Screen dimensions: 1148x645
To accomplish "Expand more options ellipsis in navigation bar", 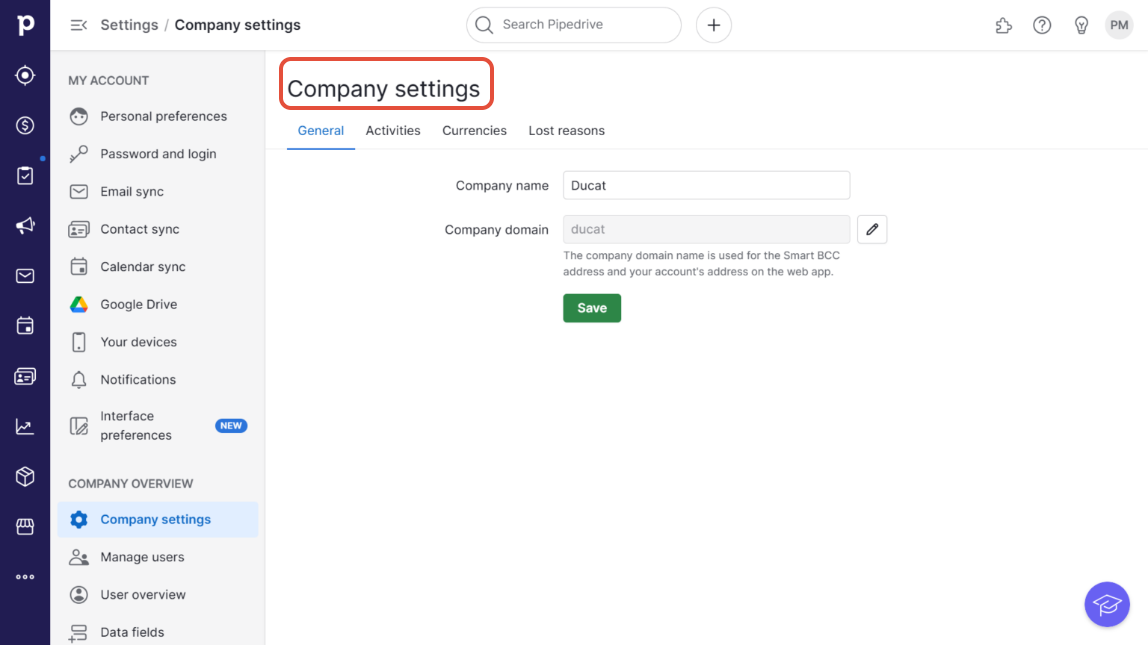I will point(25,577).
